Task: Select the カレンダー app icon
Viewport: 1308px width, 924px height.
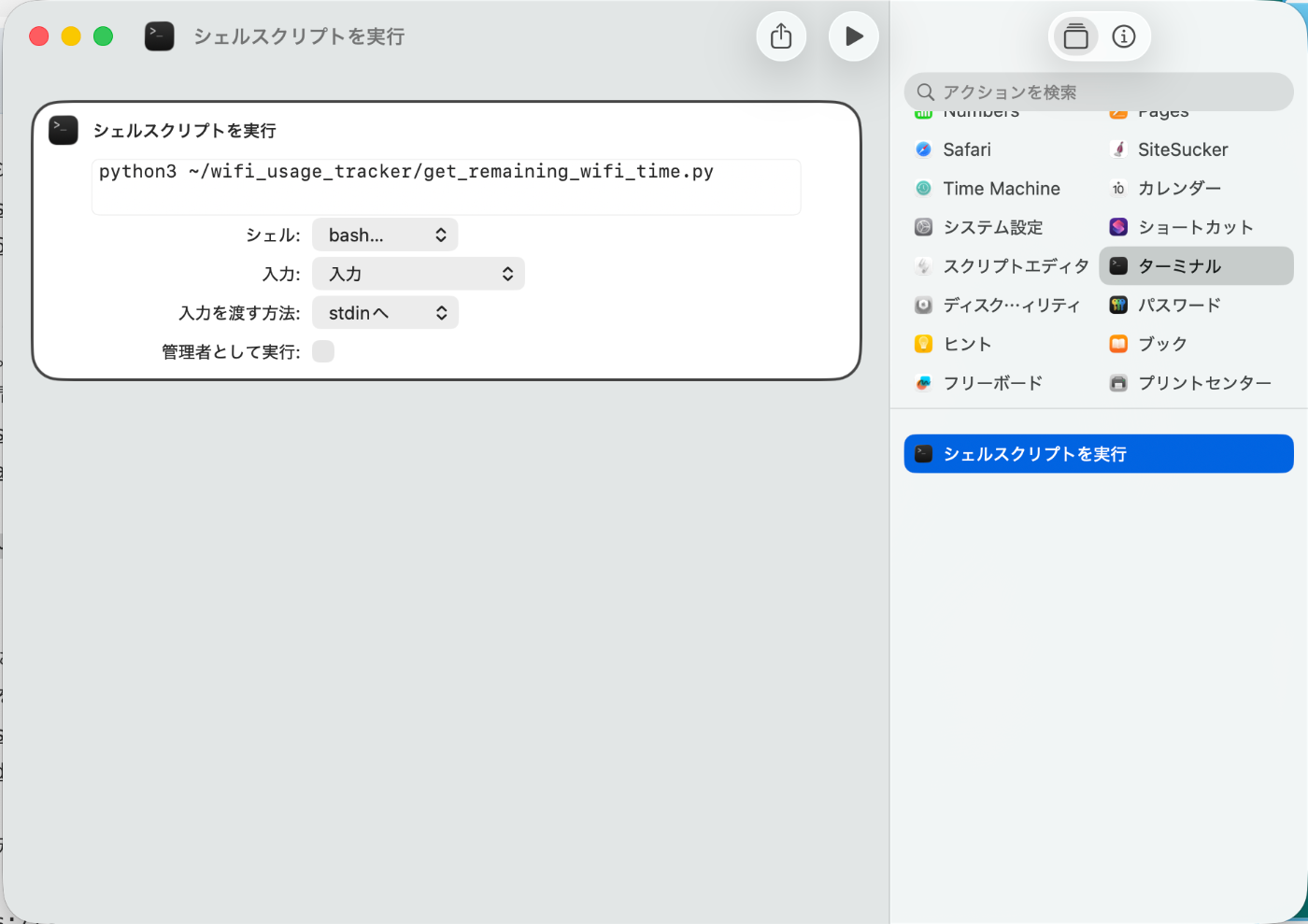Action: [1118, 189]
